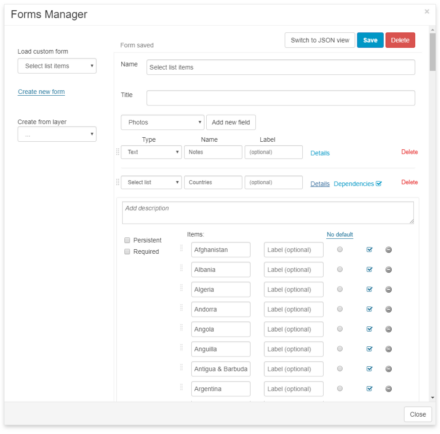Click the blue Save button
This screenshot has height=434, width=440.
click(x=370, y=40)
